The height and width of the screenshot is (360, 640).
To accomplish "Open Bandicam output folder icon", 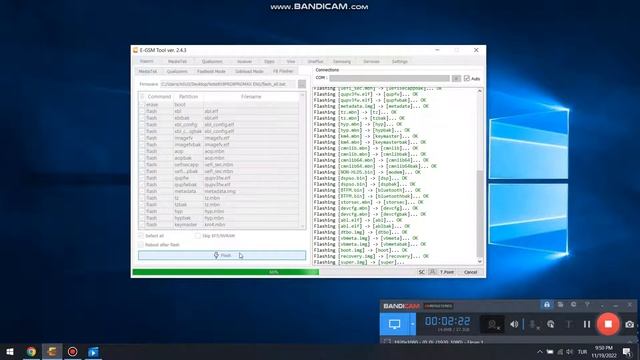I will point(560,305).
